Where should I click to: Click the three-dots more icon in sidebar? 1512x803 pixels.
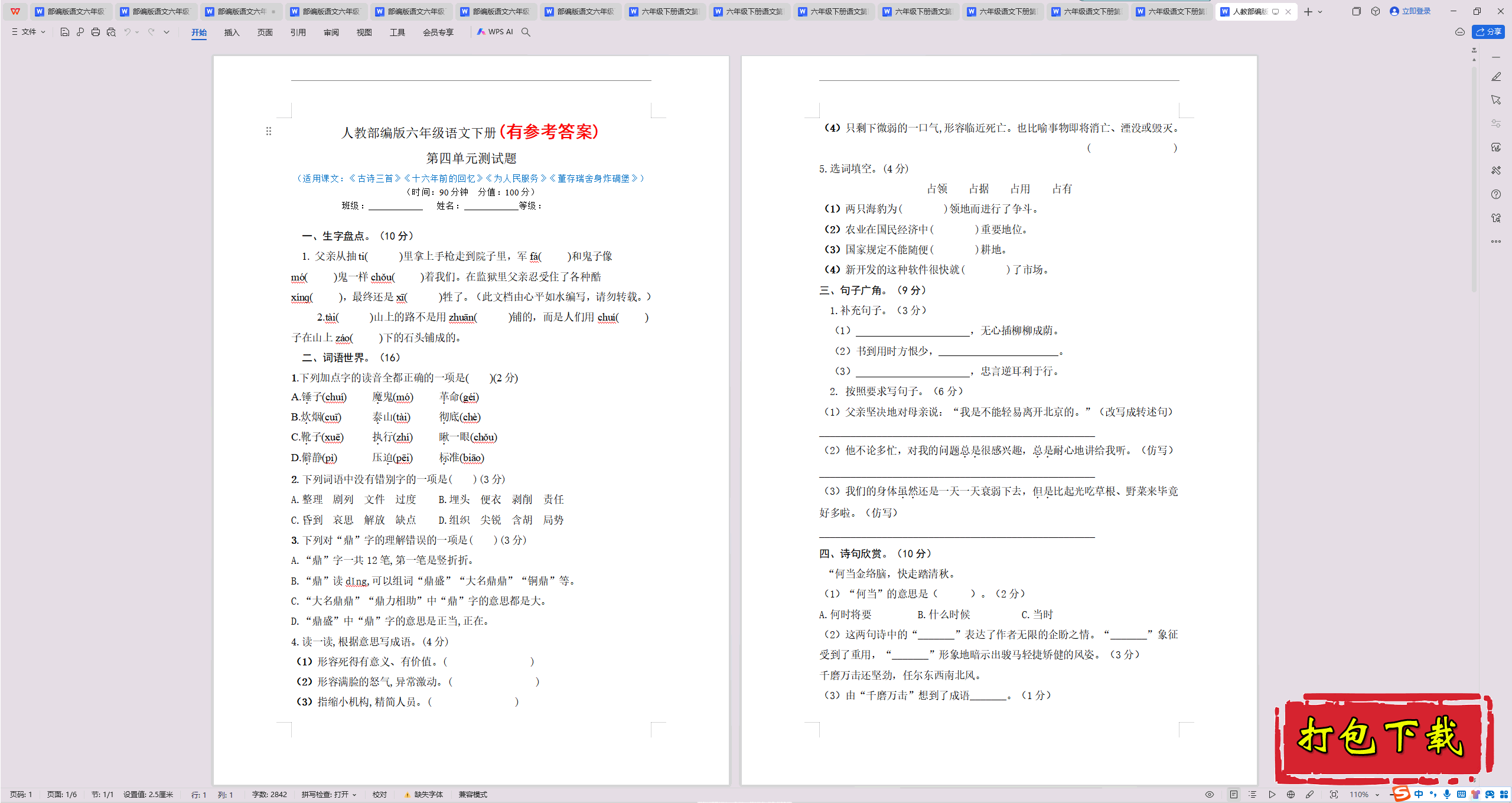click(x=1495, y=241)
